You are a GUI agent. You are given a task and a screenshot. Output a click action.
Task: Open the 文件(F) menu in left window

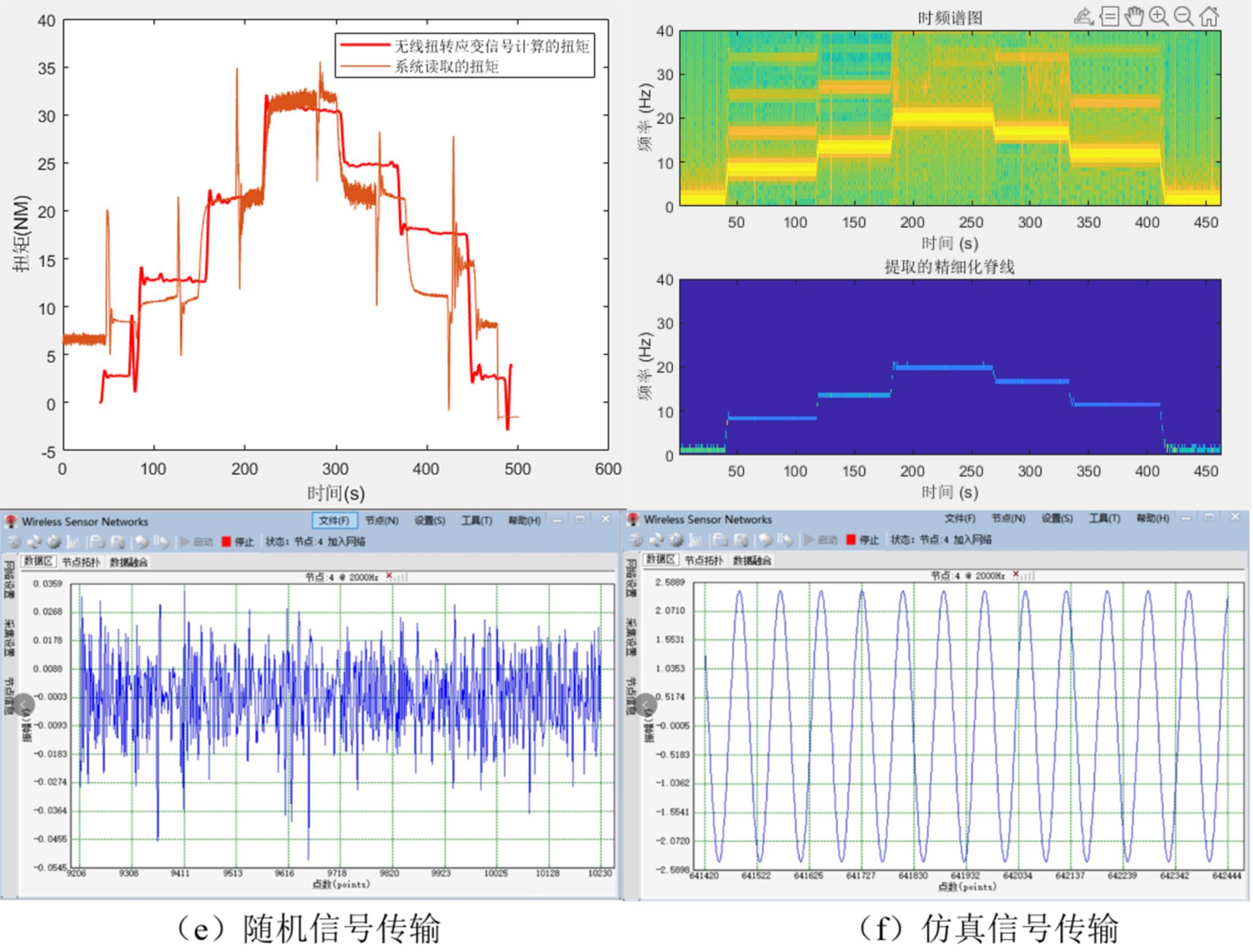[x=333, y=521]
